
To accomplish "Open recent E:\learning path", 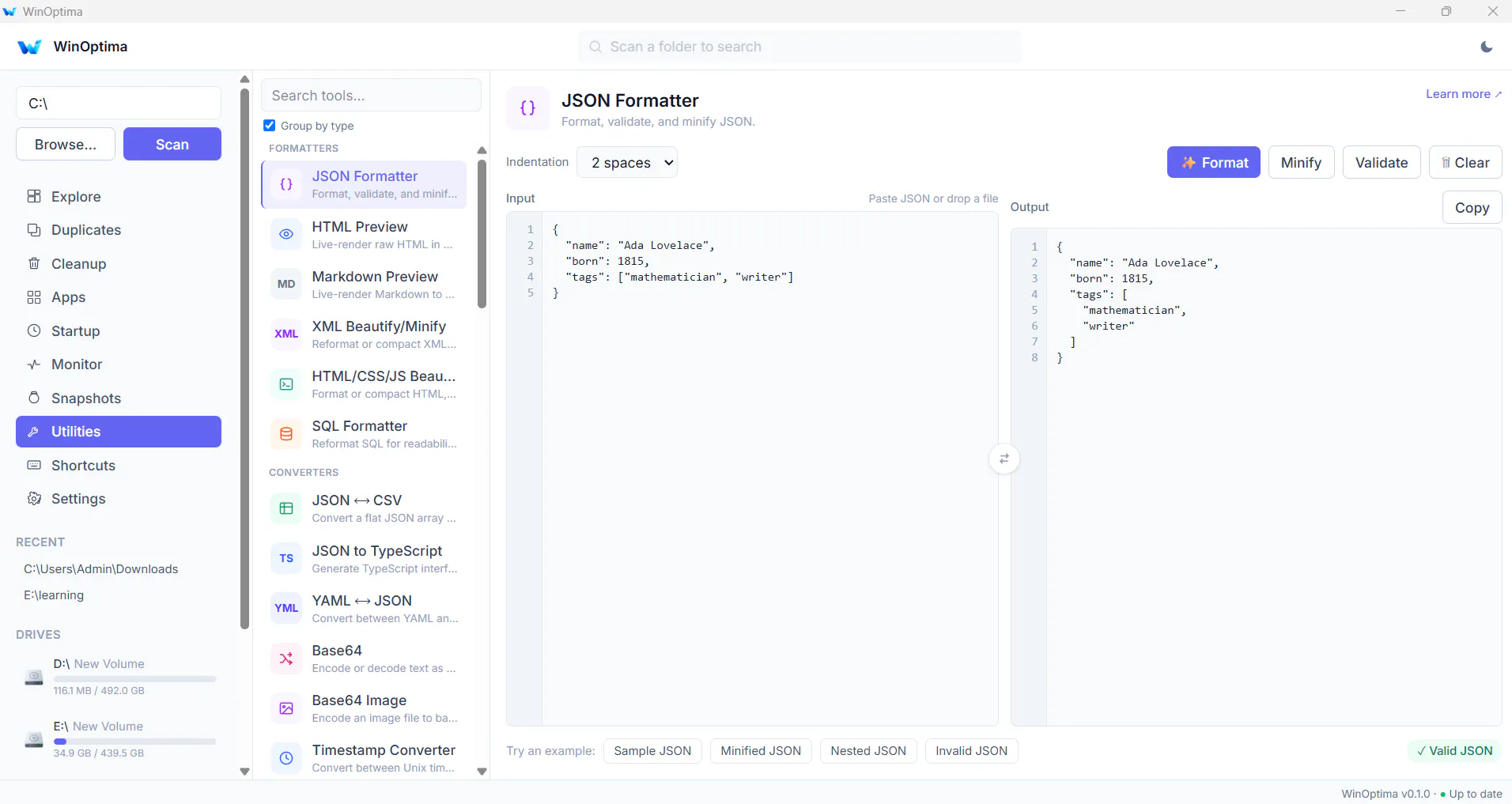I will coord(54,595).
